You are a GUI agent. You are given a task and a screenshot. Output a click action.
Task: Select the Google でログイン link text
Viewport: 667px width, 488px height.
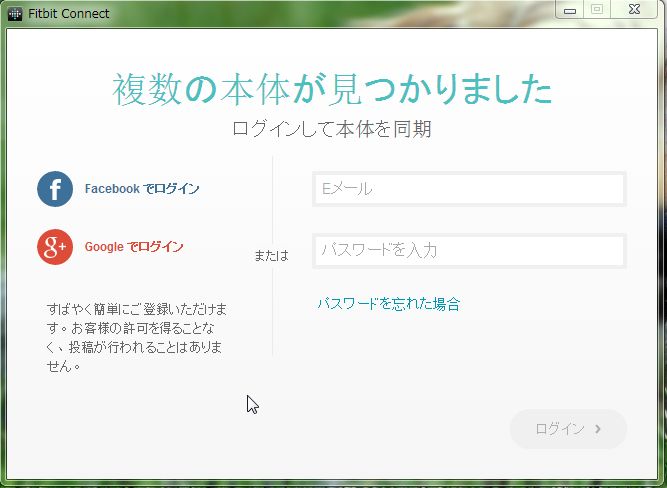[x=134, y=246]
